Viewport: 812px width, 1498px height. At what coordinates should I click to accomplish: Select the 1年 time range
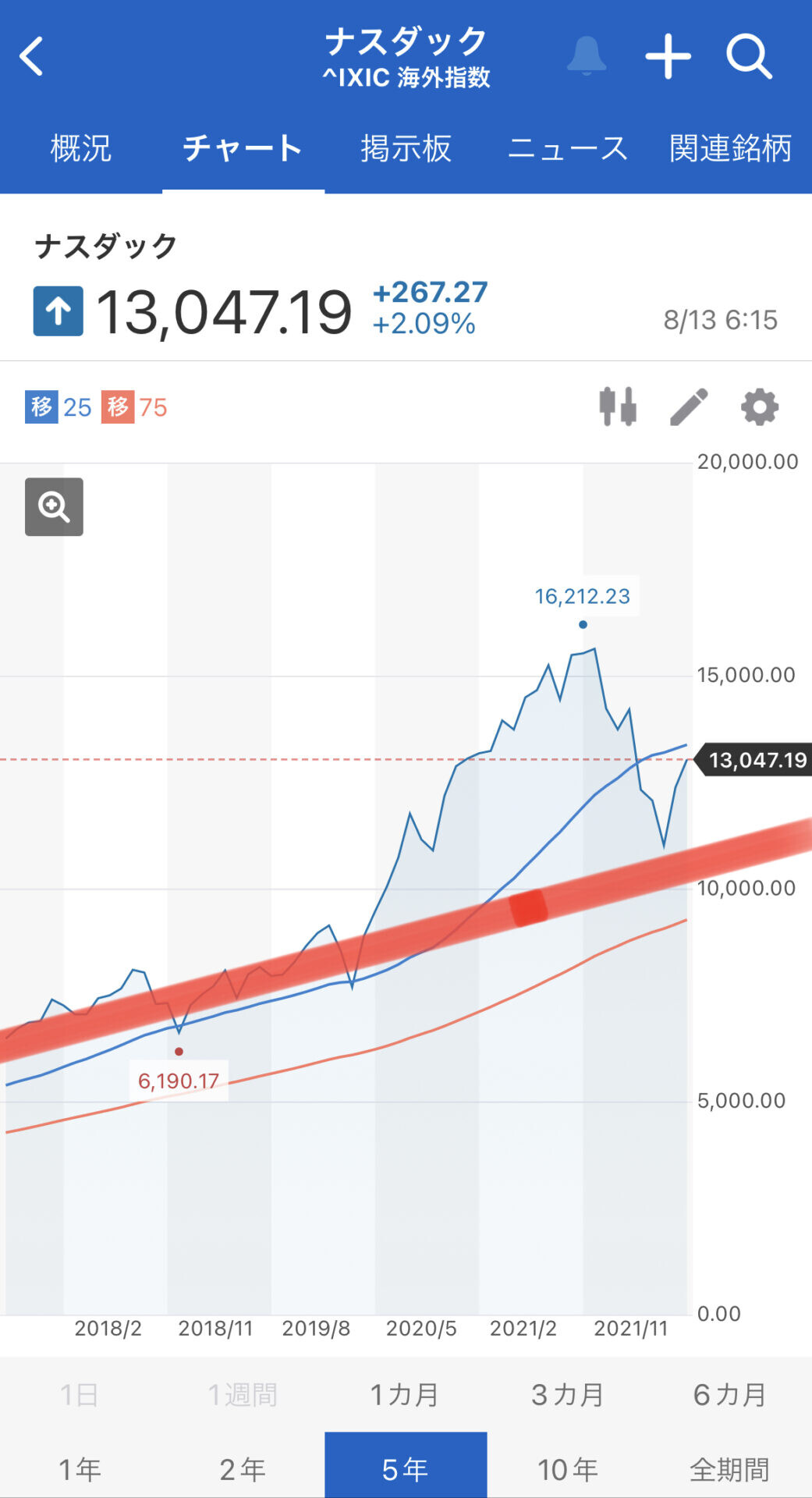[x=81, y=1469]
